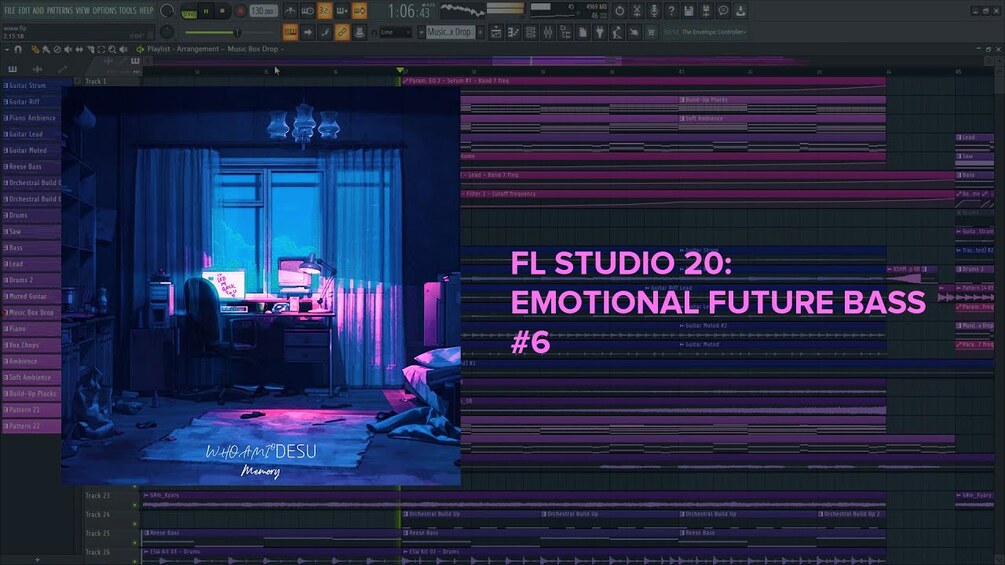Open the TOOLS menu
Viewport: 1005px width, 565px height.
point(128,10)
